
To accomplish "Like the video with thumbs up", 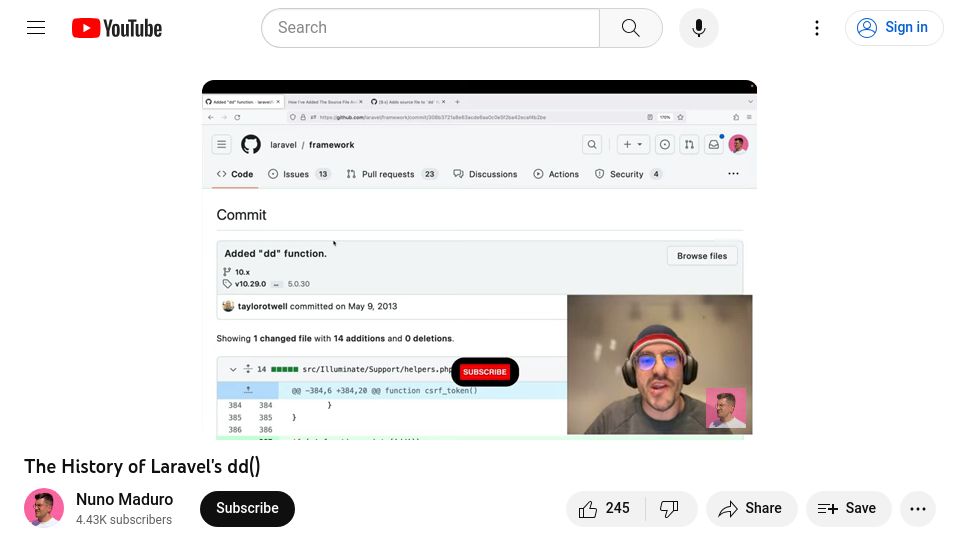I will [605, 508].
